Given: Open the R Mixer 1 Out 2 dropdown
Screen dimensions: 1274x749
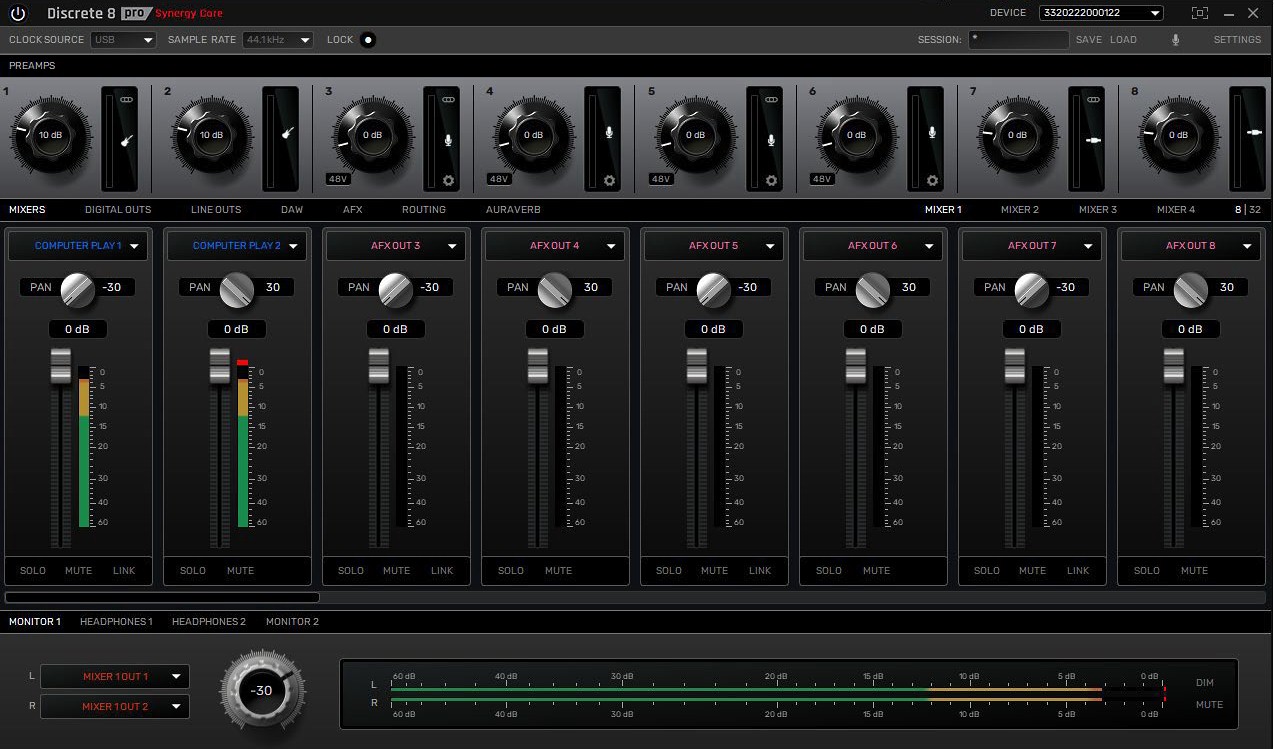Looking at the screenshot, I should (115, 707).
